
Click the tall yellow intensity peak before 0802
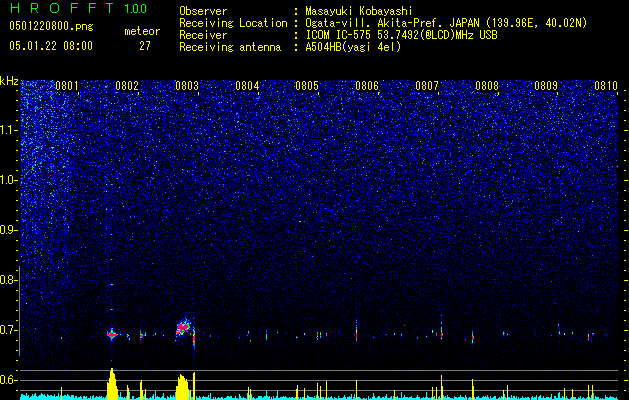coord(112,384)
